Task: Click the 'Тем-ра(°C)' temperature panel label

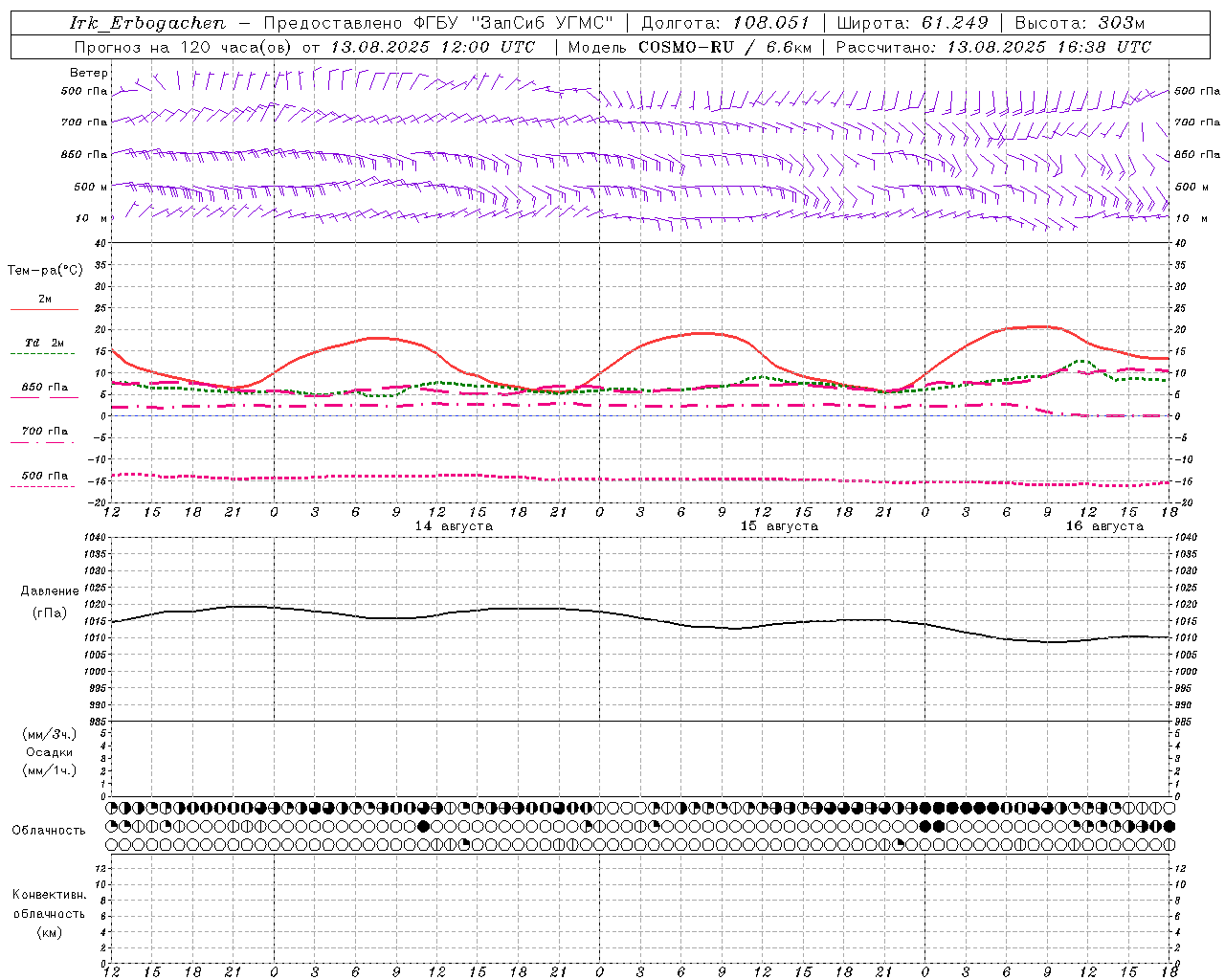Action: 45,271
